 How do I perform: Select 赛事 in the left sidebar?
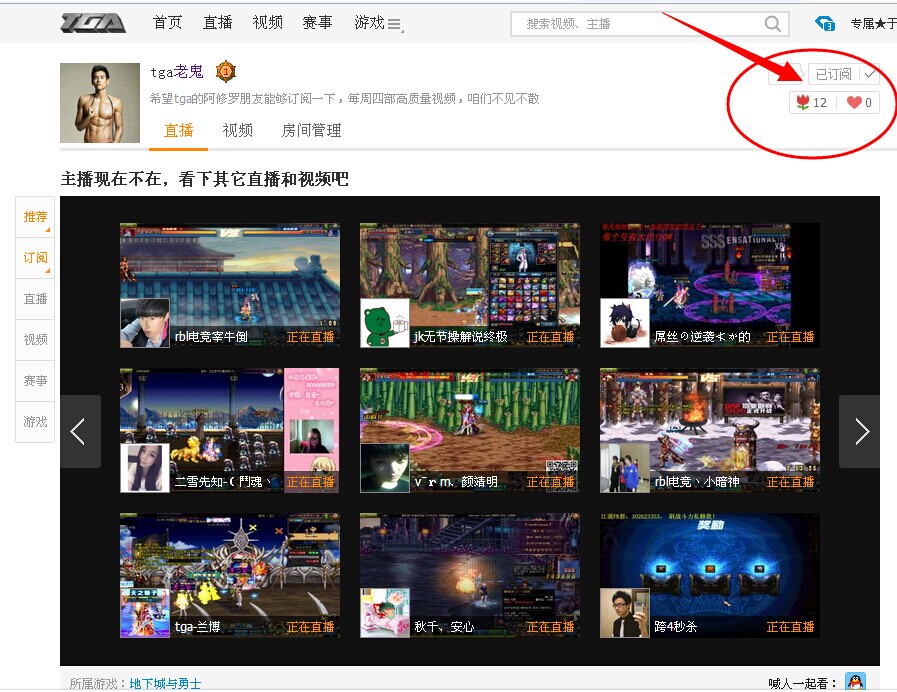[x=35, y=381]
